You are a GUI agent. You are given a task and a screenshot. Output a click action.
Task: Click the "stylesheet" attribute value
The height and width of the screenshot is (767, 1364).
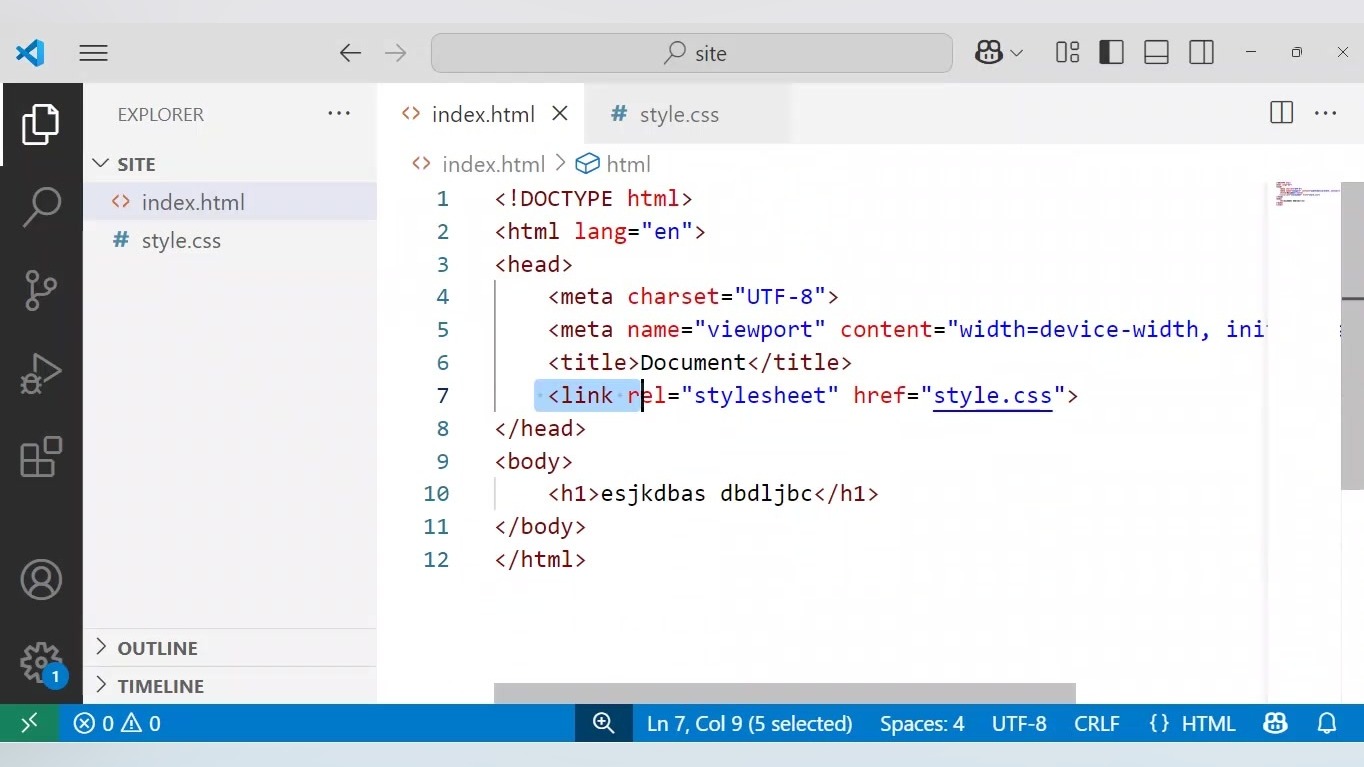[760, 395]
